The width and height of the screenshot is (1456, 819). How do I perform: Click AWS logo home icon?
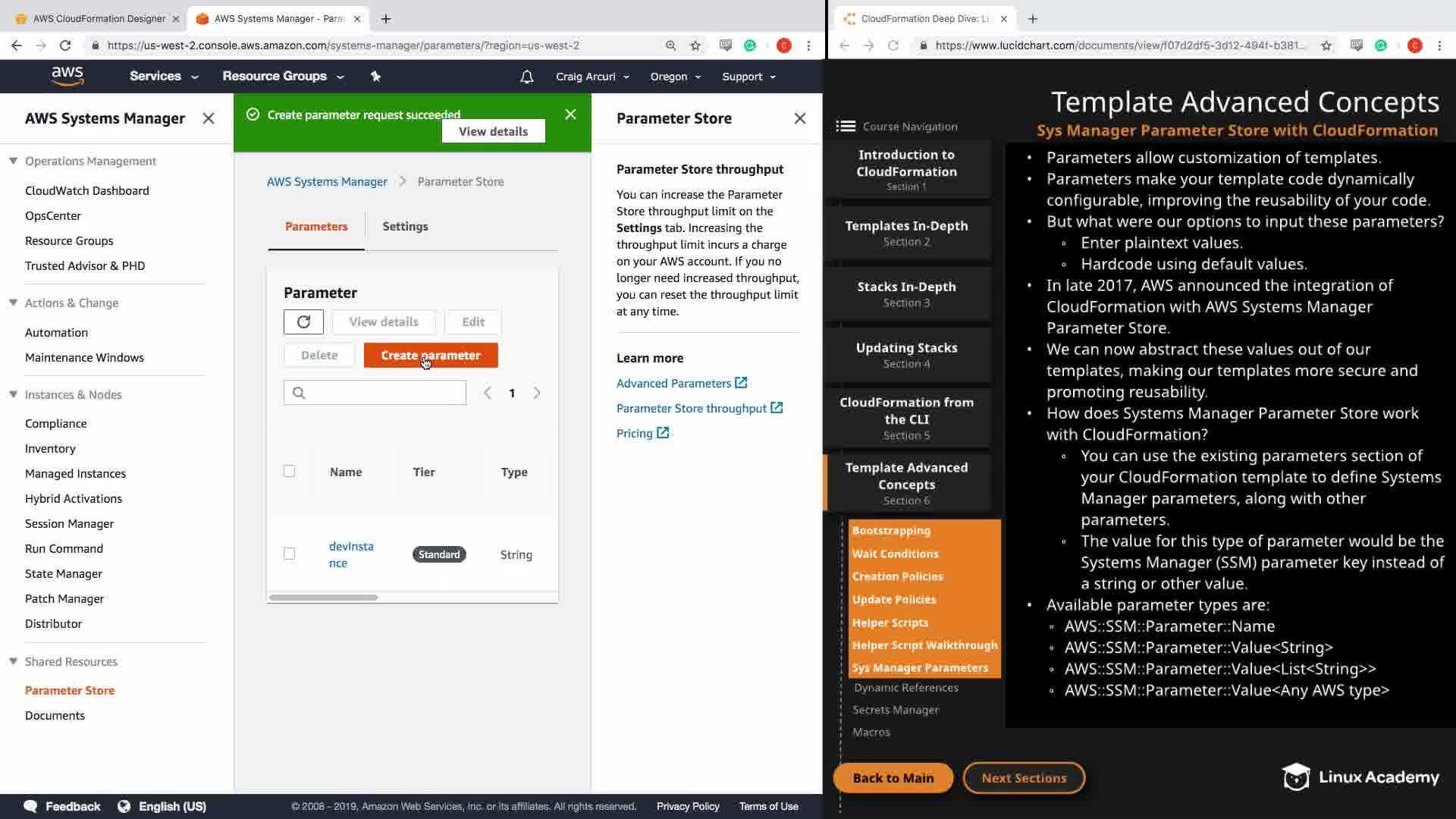pos(67,76)
